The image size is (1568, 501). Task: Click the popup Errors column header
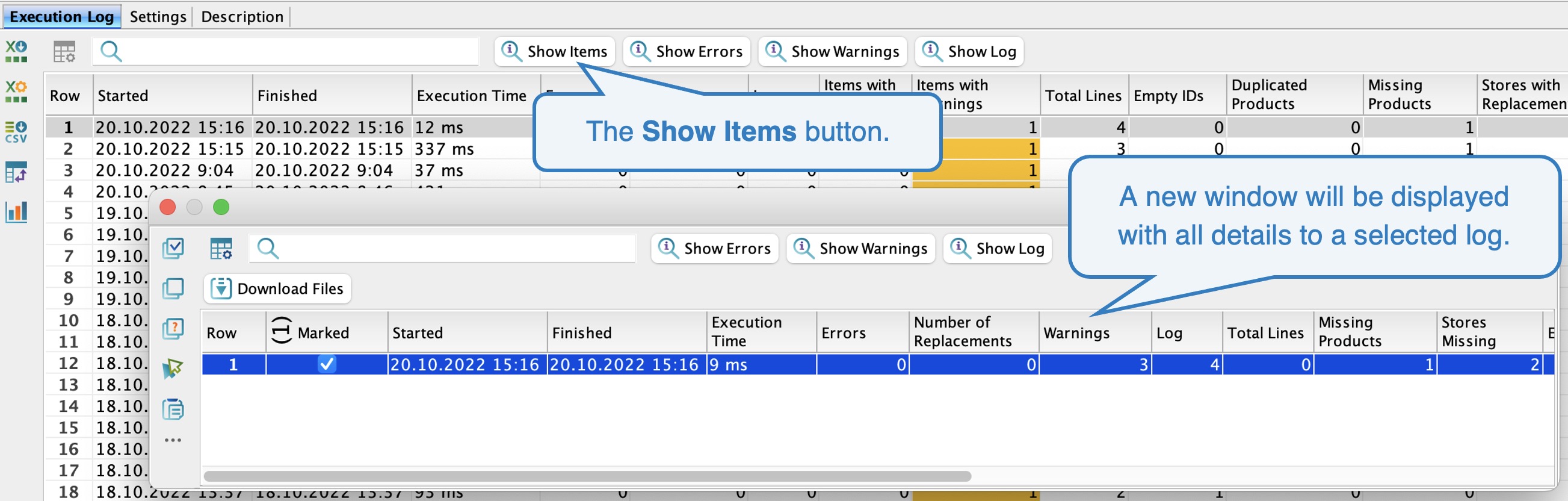[863, 332]
